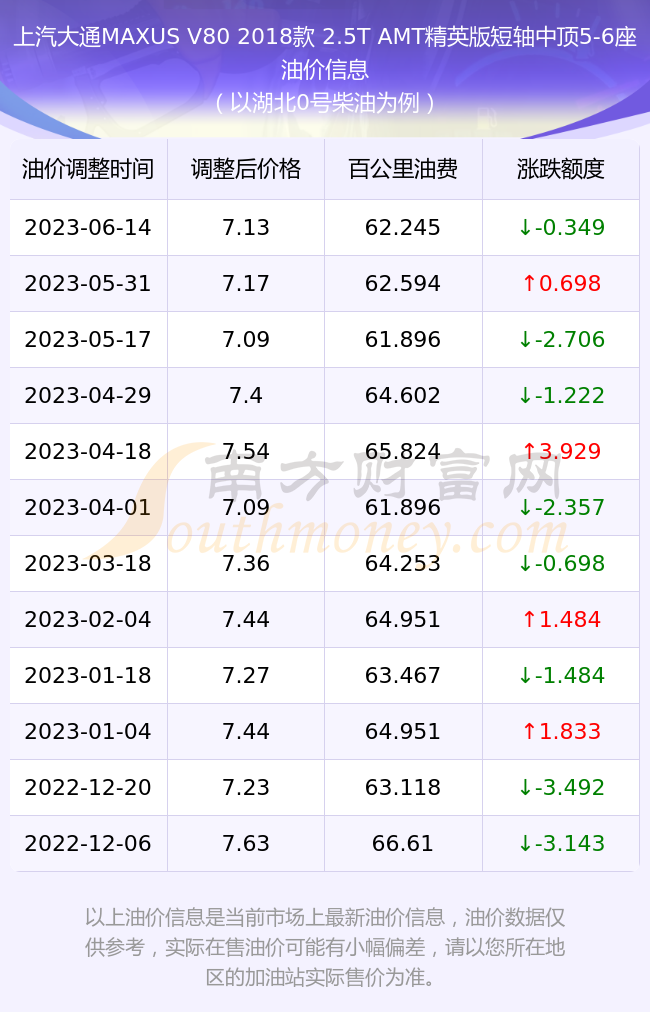Click the 以湖北0号柴油为例 subtitle

click(x=325, y=103)
